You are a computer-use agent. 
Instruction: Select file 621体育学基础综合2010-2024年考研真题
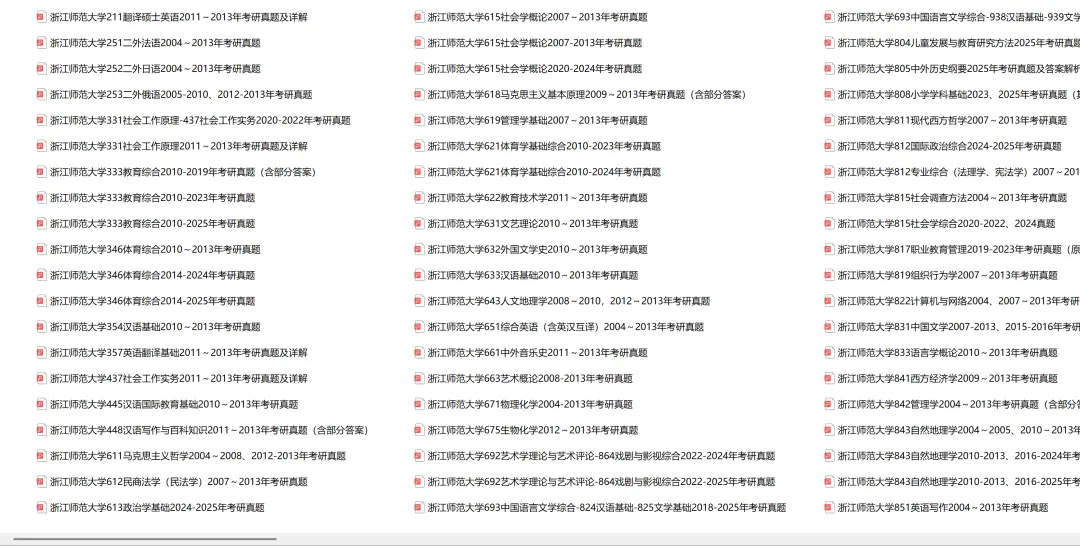click(x=538, y=171)
